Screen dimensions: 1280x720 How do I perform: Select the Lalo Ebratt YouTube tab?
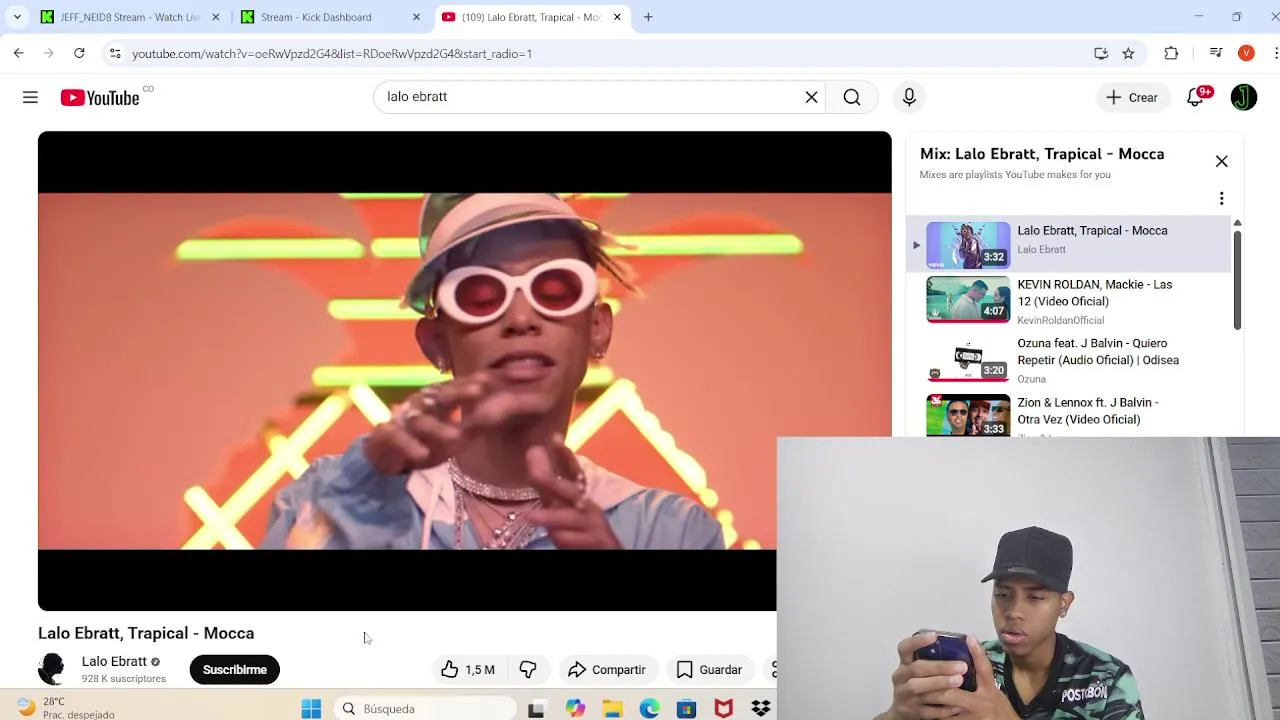tap(530, 17)
